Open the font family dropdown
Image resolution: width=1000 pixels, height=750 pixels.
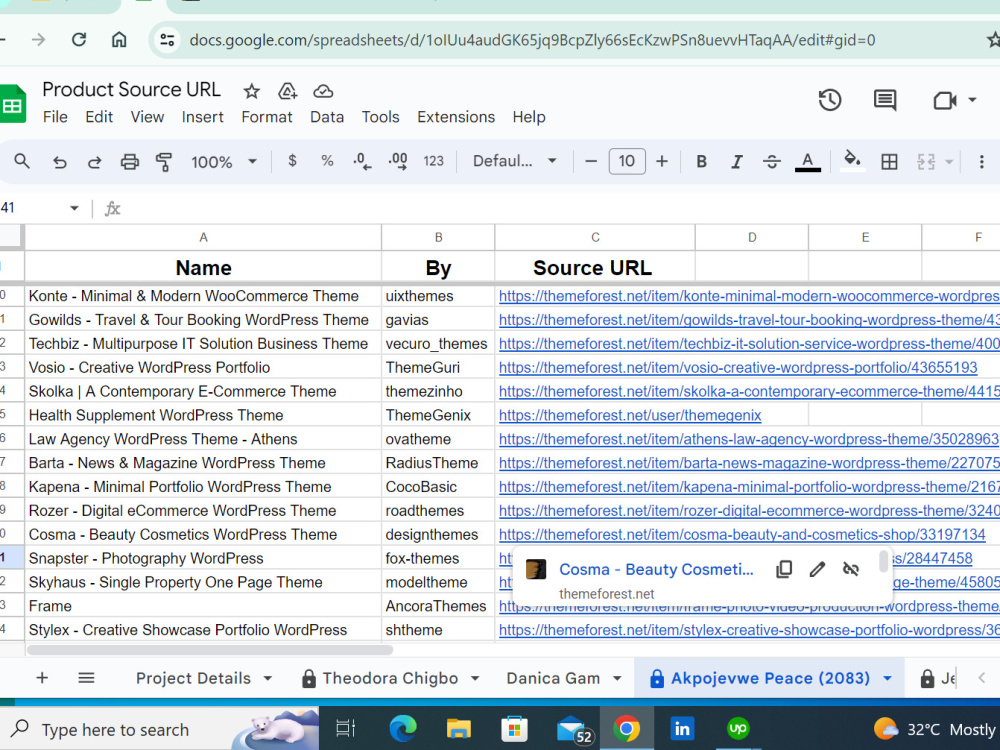pyautogui.click(x=514, y=161)
